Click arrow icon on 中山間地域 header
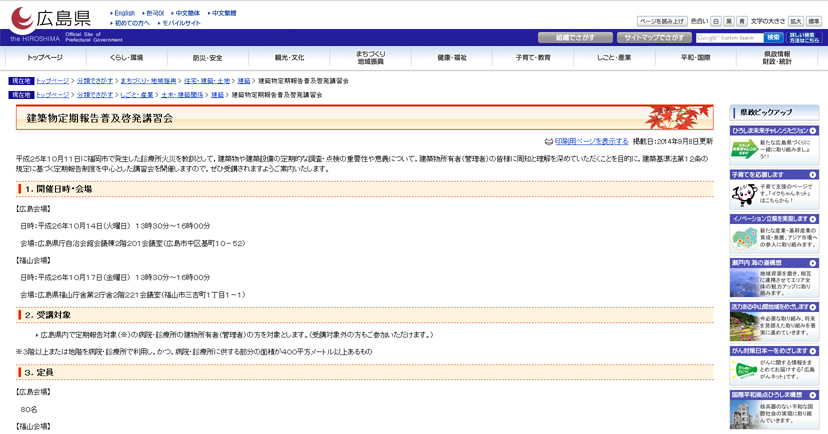 813,307
